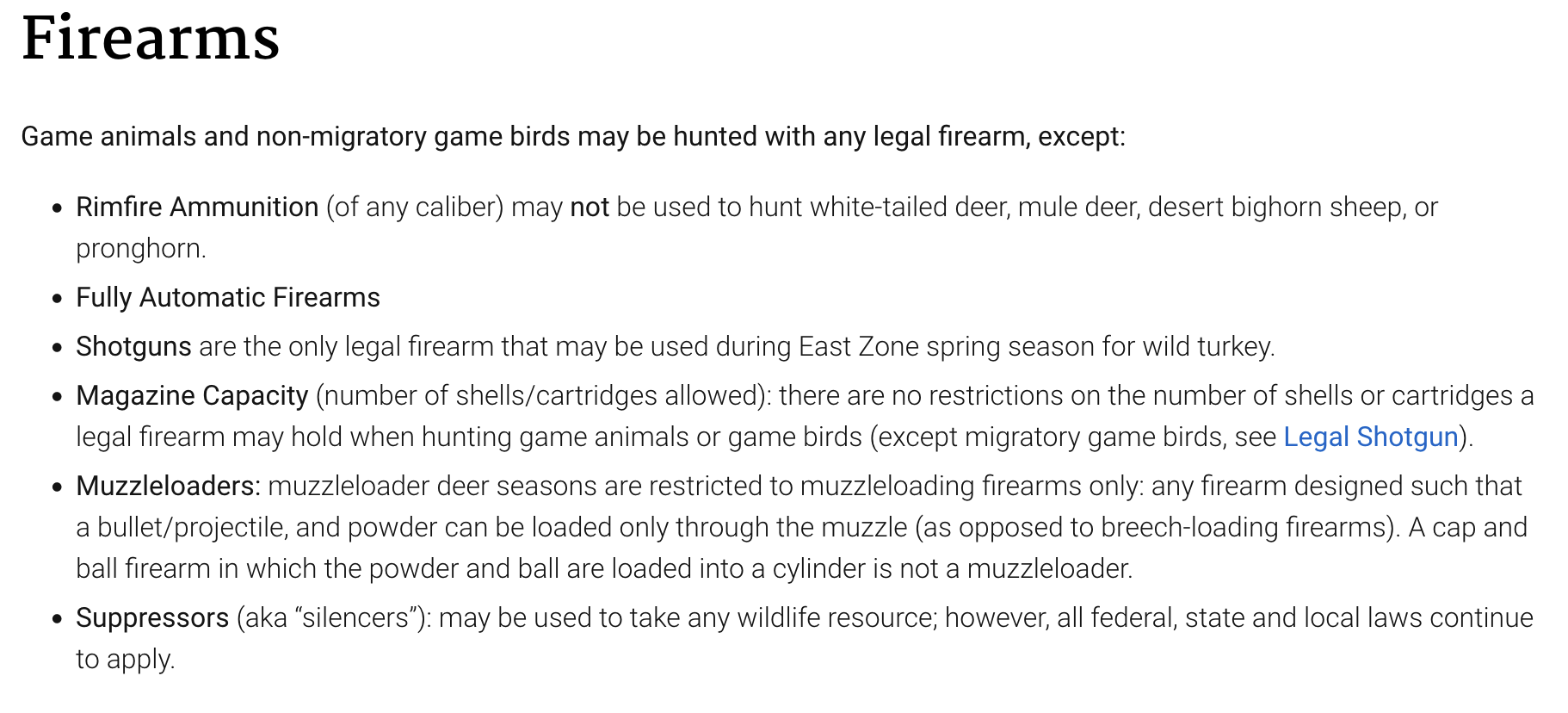Click the bullet dot beside Magazine Capacity
This screenshot has height=713, width=1568.
(x=58, y=396)
